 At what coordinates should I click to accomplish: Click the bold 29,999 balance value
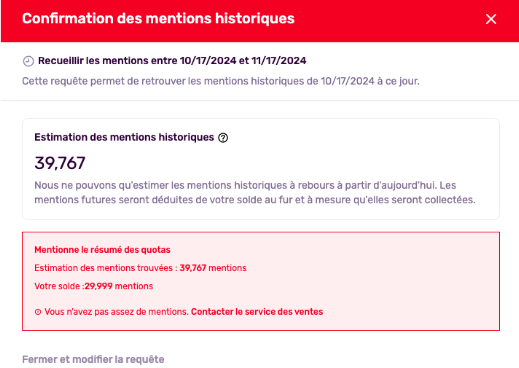pos(98,286)
